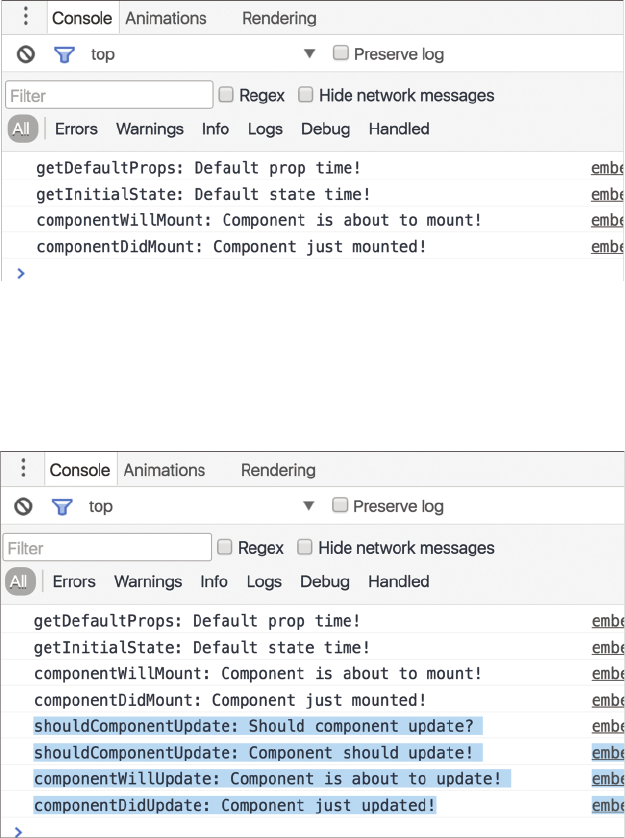Click the upper console prompt chevron
Screen dimensions: 625x838
[21, 273]
